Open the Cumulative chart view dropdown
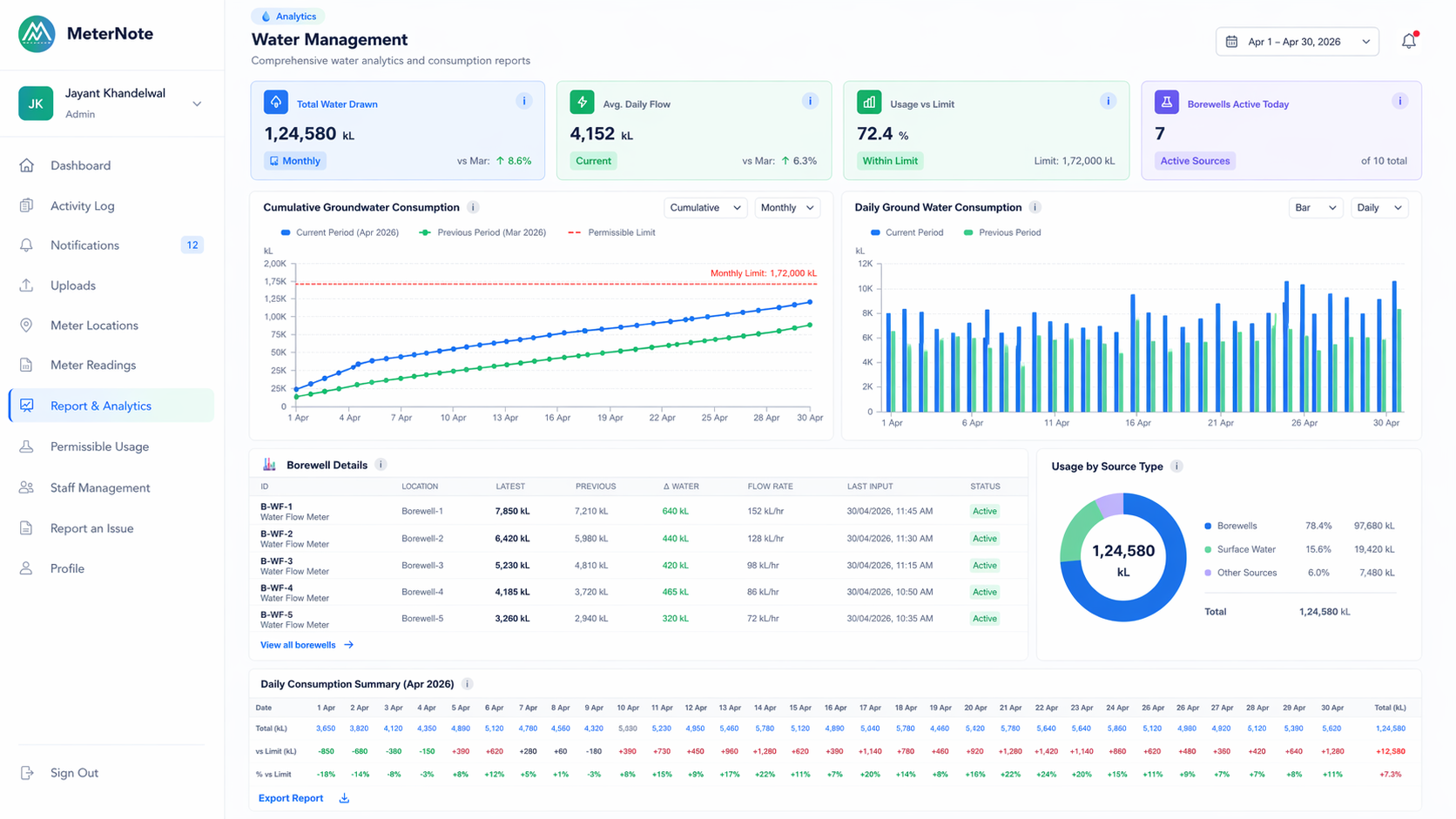 pyautogui.click(x=705, y=207)
